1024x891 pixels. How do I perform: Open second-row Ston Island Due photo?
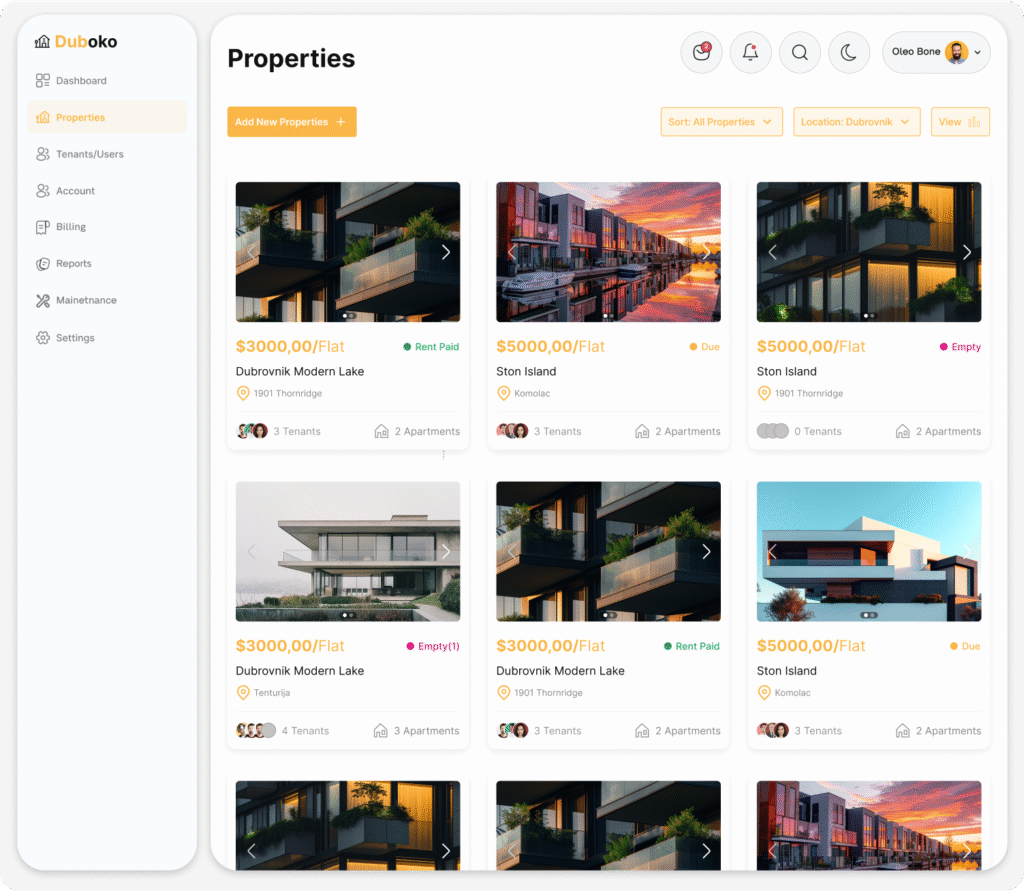[x=869, y=552]
